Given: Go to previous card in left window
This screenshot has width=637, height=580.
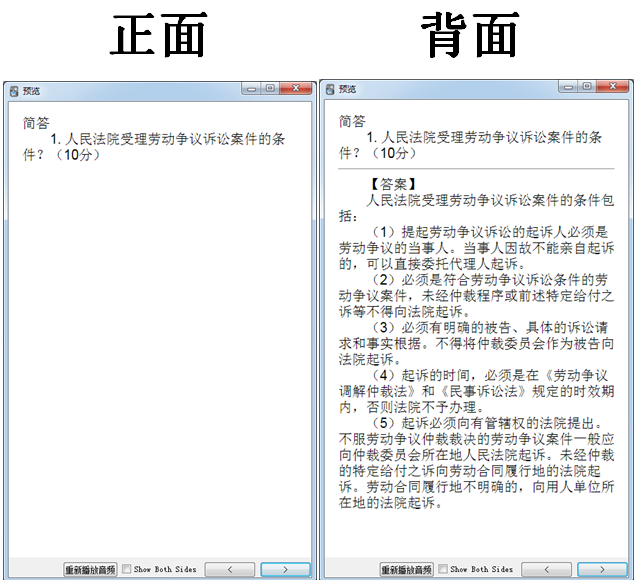Looking at the screenshot, I should (x=230, y=569).
